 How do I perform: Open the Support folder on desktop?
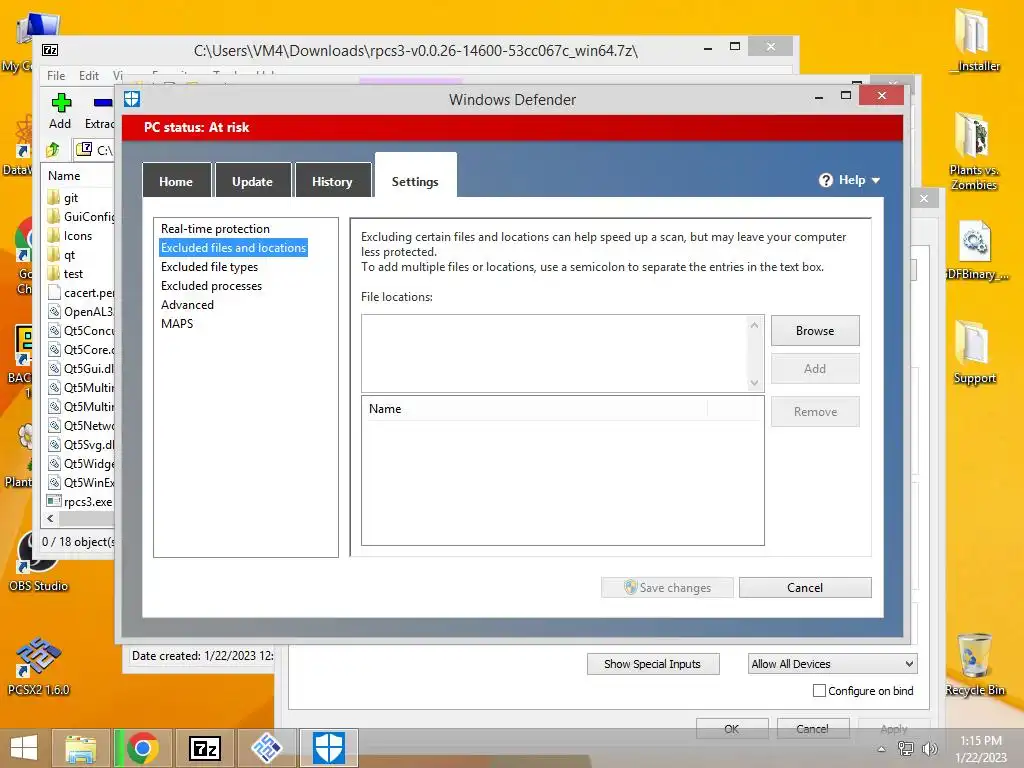coord(974,353)
